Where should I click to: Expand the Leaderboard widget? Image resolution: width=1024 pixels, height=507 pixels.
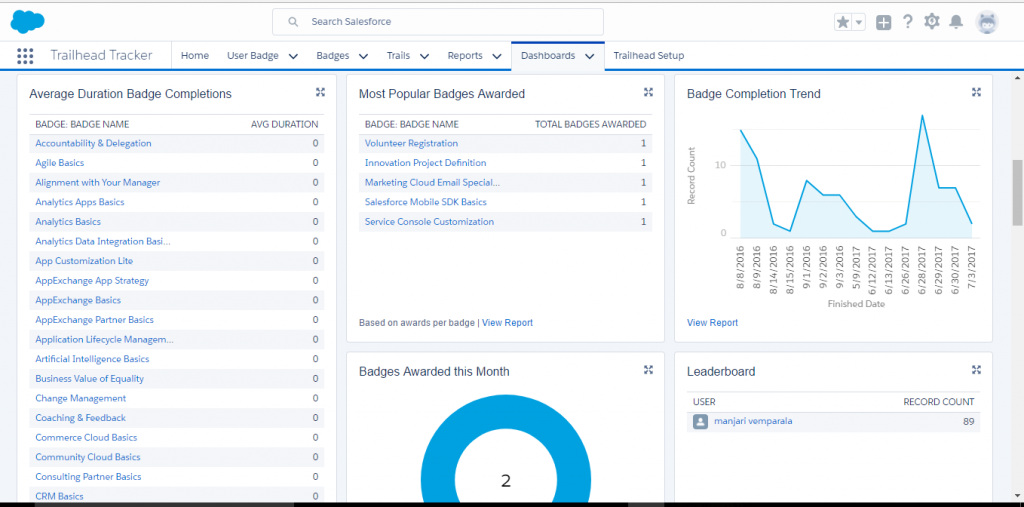[976, 370]
